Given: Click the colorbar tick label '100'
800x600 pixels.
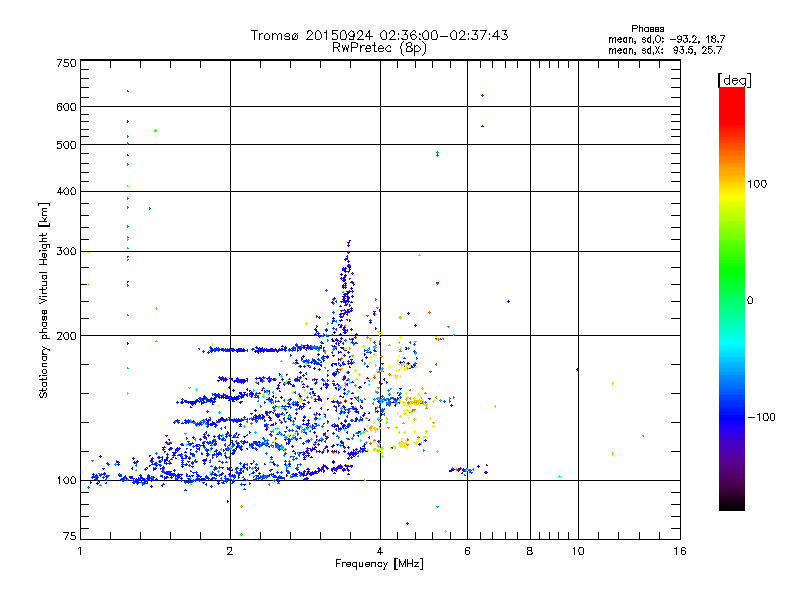Looking at the screenshot, I should tap(757, 184).
